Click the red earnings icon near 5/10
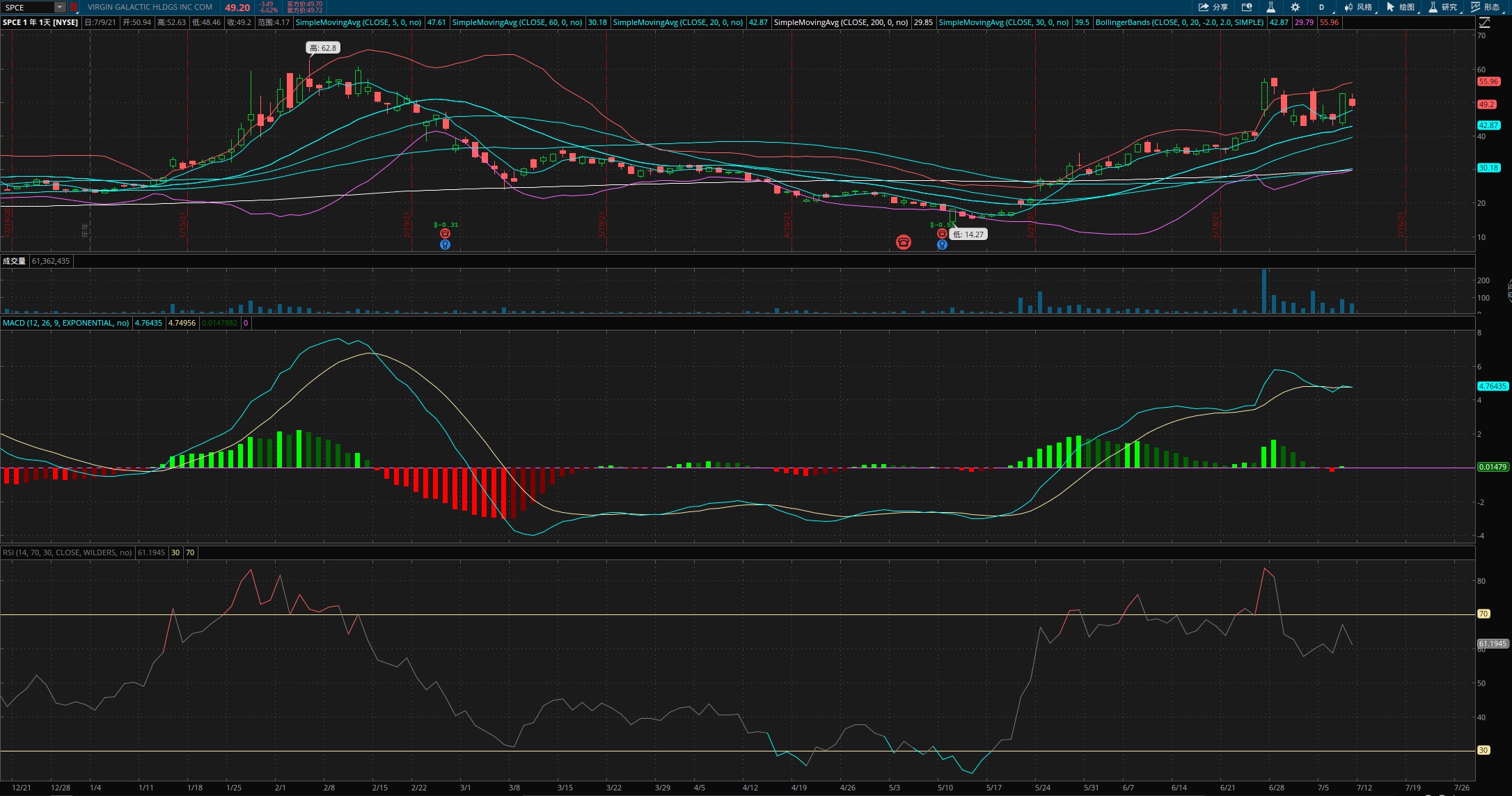Screen dimensions: 1512x796 (942, 234)
